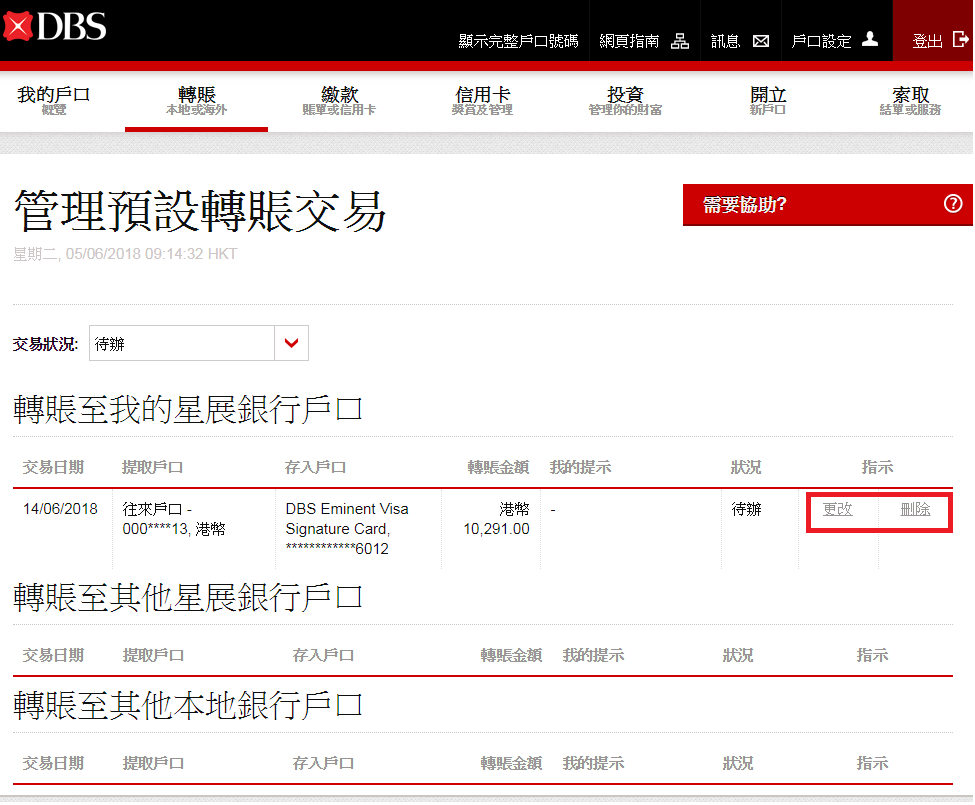This screenshot has height=805, width=975.
Task: Click the DBS logo
Action: tap(55, 27)
